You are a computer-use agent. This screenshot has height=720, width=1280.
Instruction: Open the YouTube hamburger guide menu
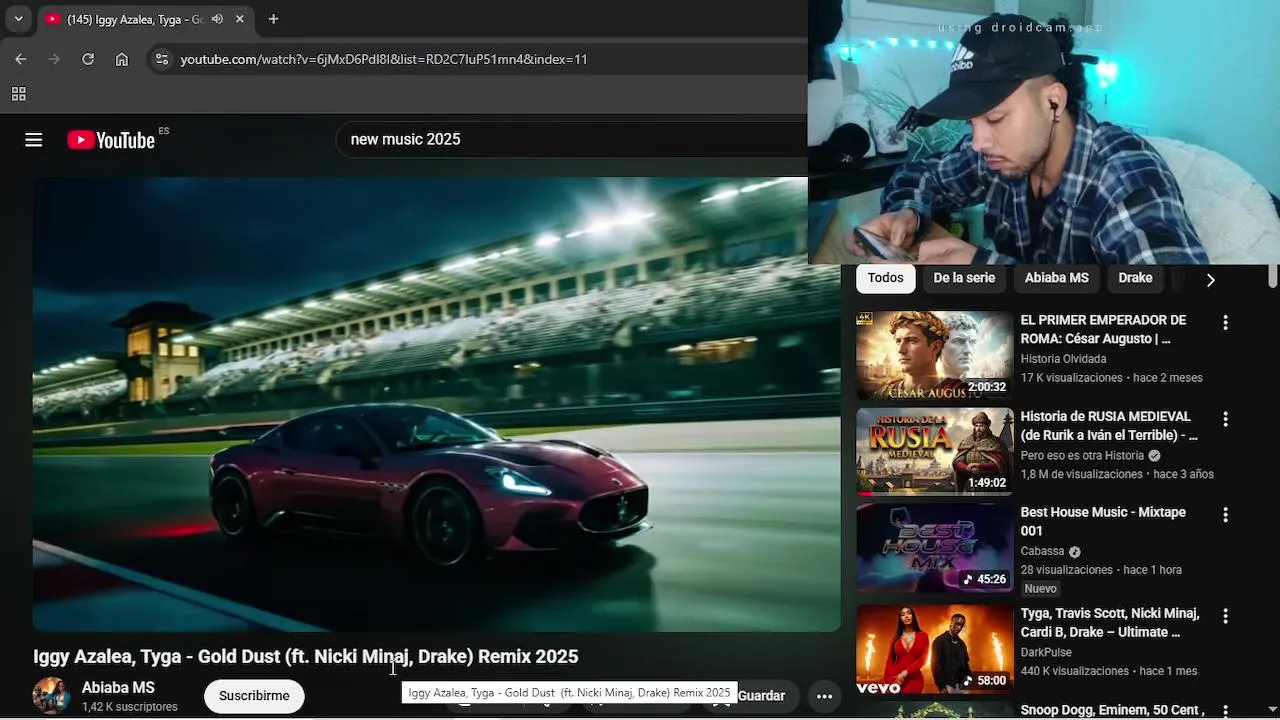pos(34,140)
